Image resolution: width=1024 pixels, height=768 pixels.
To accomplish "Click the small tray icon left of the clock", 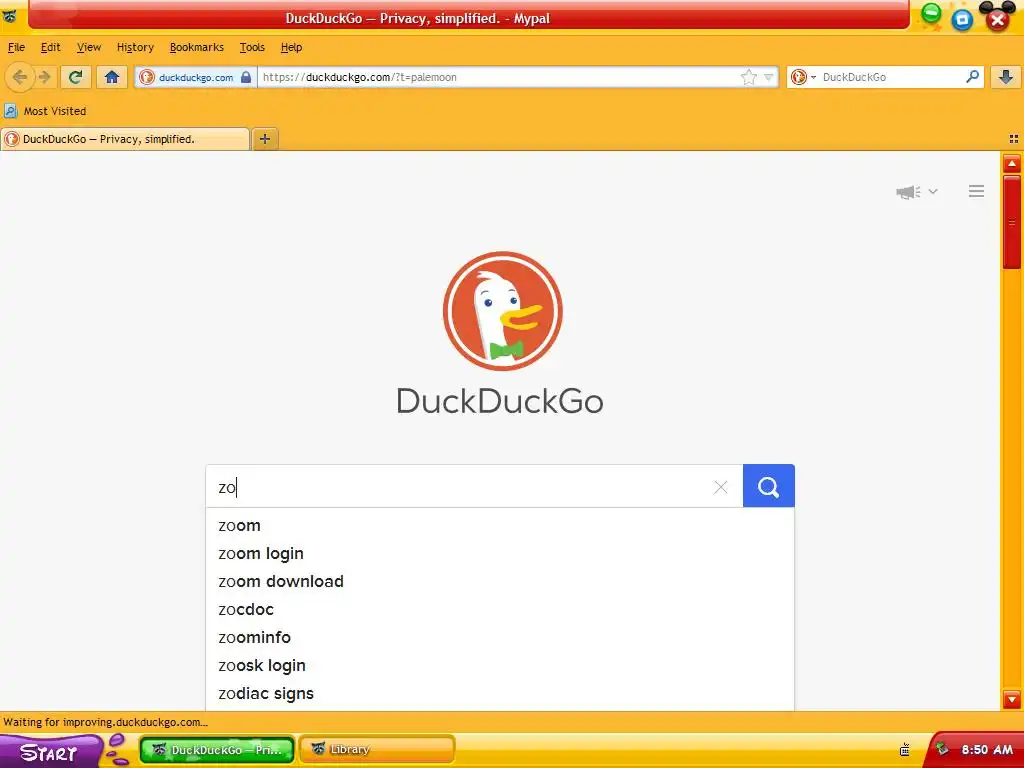I will [x=942, y=749].
